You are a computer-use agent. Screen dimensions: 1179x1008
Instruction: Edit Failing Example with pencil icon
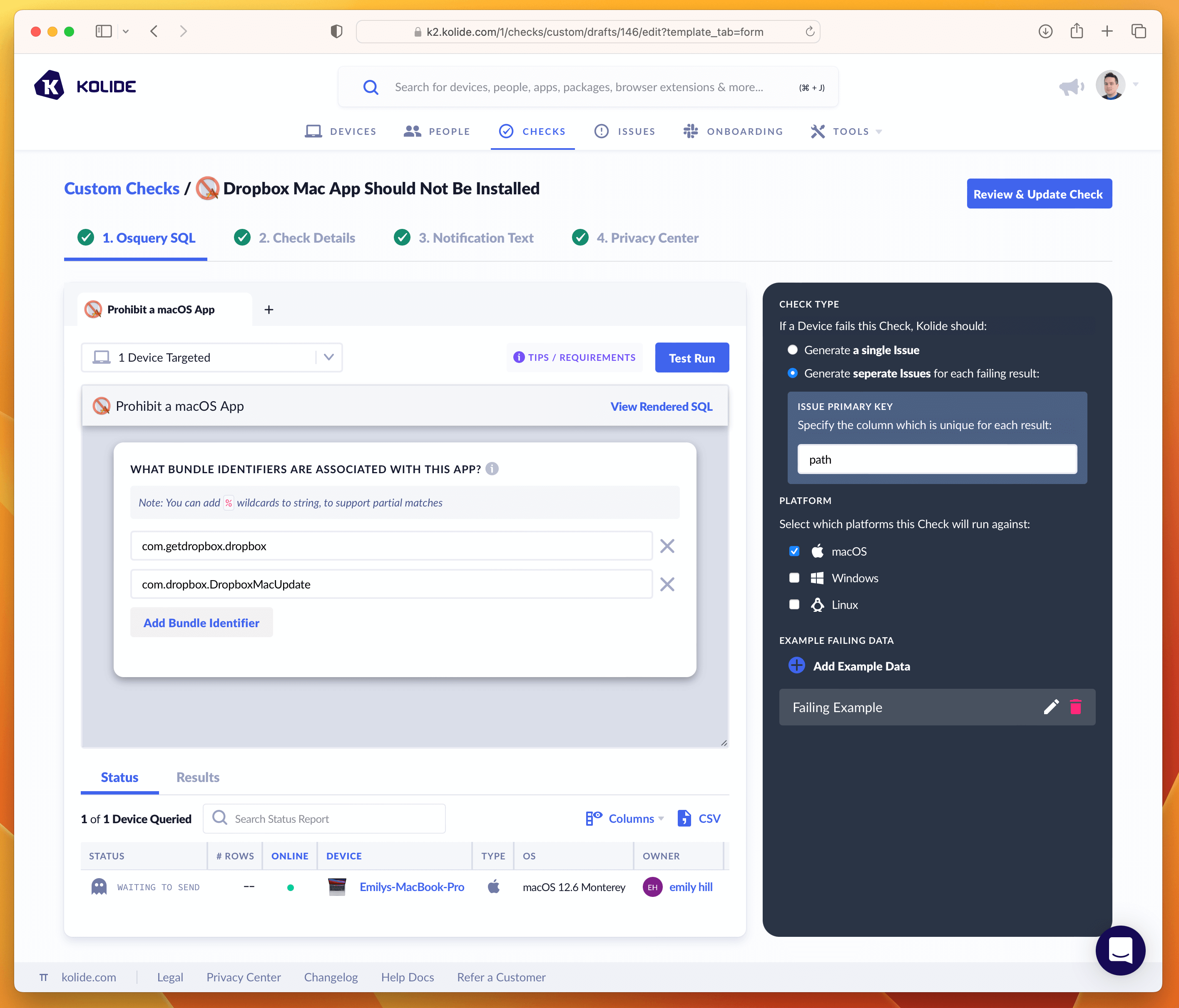point(1050,707)
